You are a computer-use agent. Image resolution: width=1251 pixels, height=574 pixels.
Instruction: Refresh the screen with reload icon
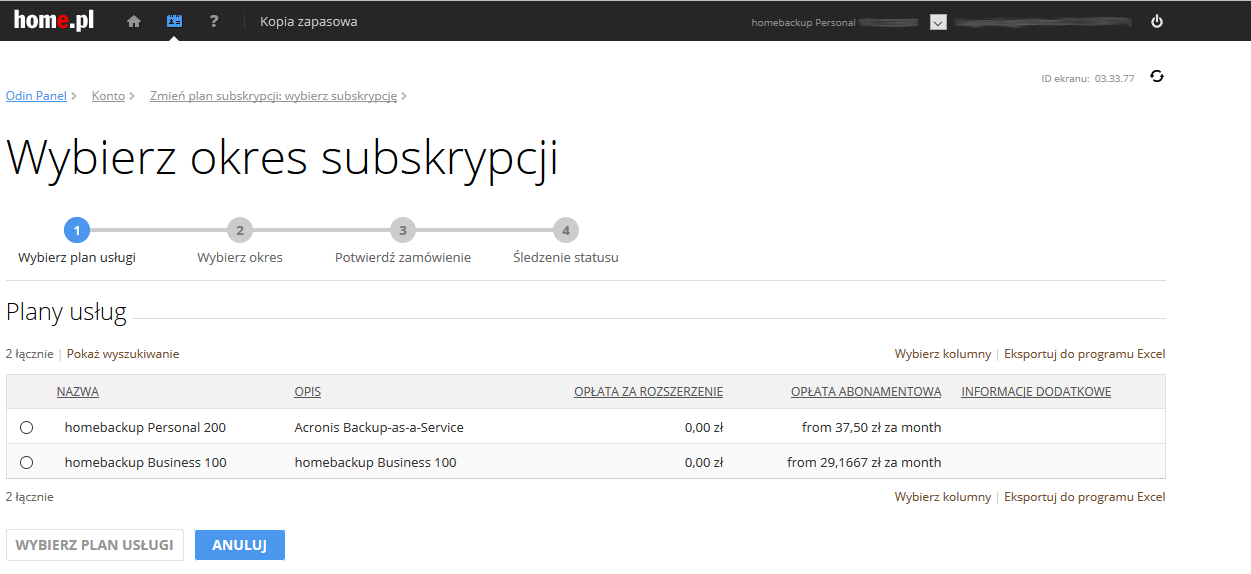(1157, 76)
